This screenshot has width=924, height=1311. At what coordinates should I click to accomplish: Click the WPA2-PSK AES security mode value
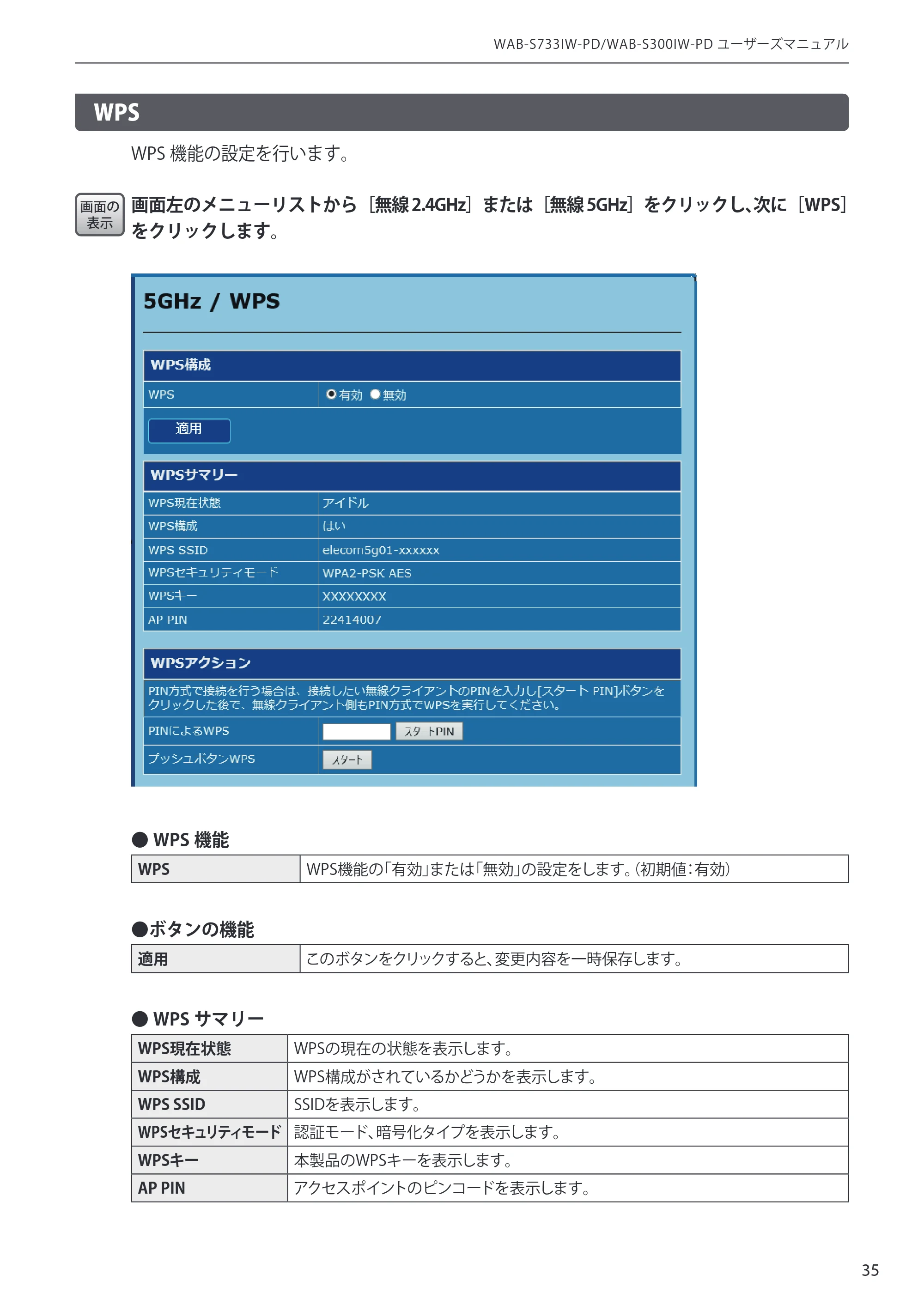[x=367, y=573]
